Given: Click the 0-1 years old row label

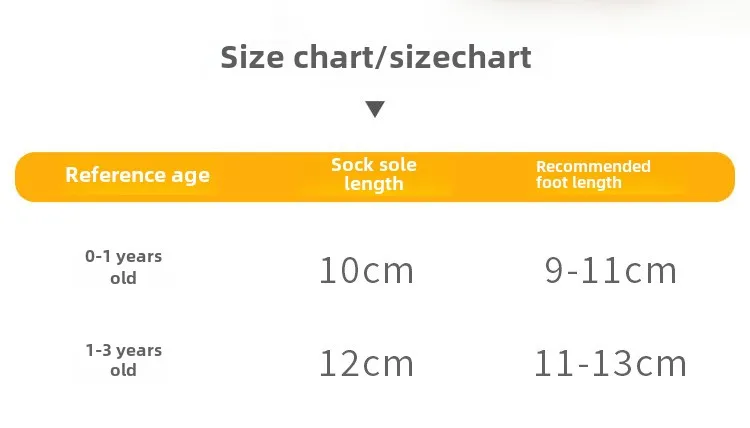Looking at the screenshot, I should [x=123, y=267].
